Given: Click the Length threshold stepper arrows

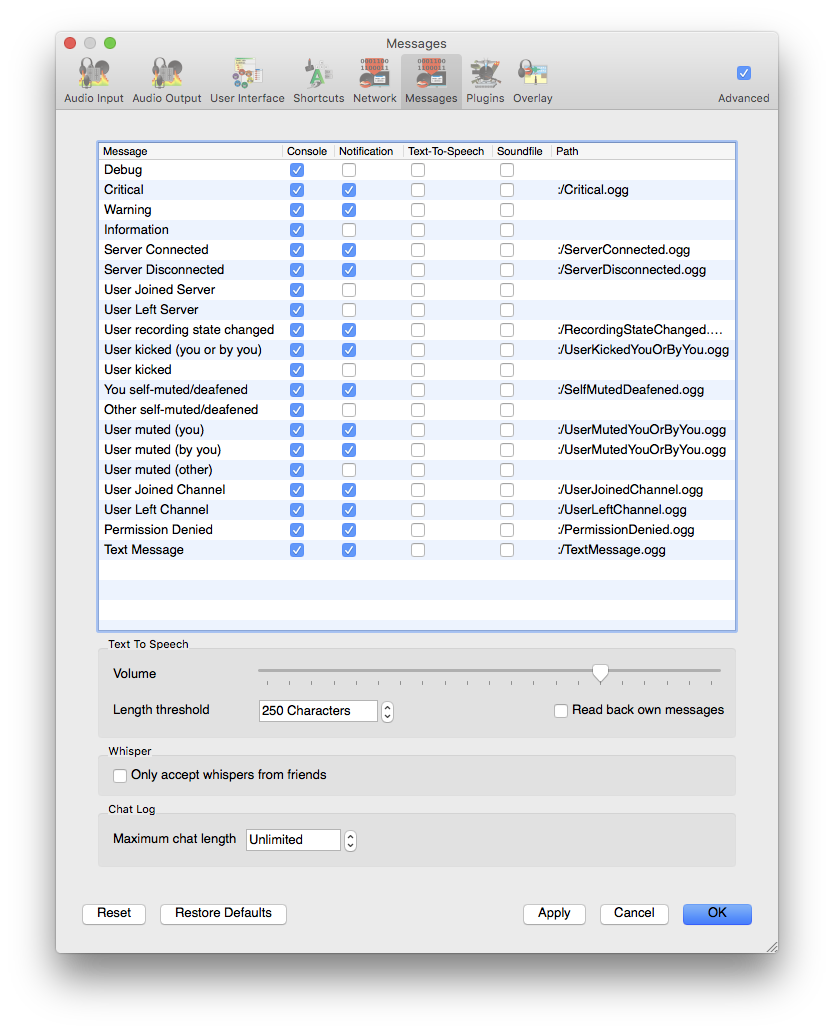Looking at the screenshot, I should pyautogui.click(x=387, y=711).
